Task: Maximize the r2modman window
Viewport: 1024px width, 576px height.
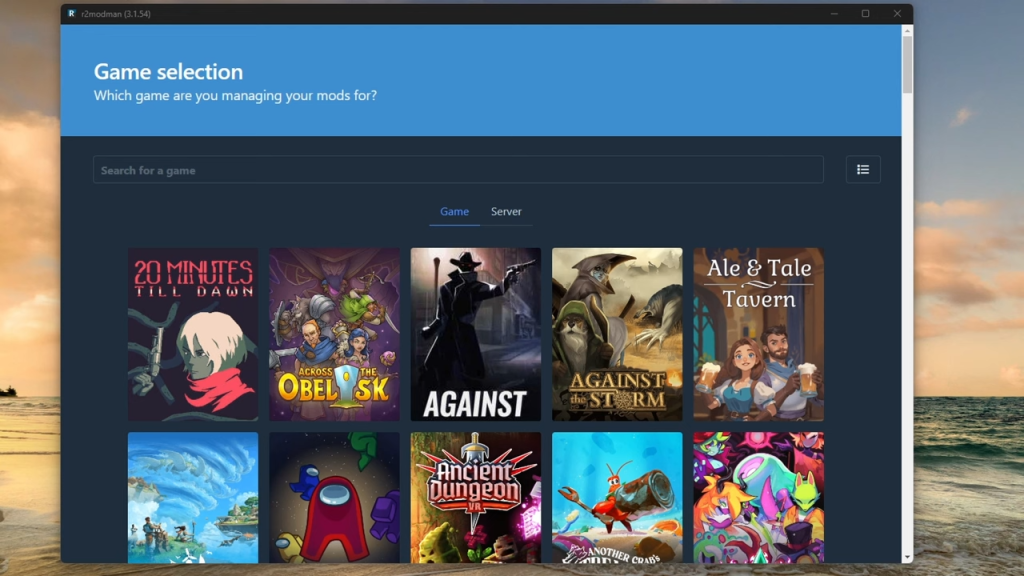Action: coord(865,14)
